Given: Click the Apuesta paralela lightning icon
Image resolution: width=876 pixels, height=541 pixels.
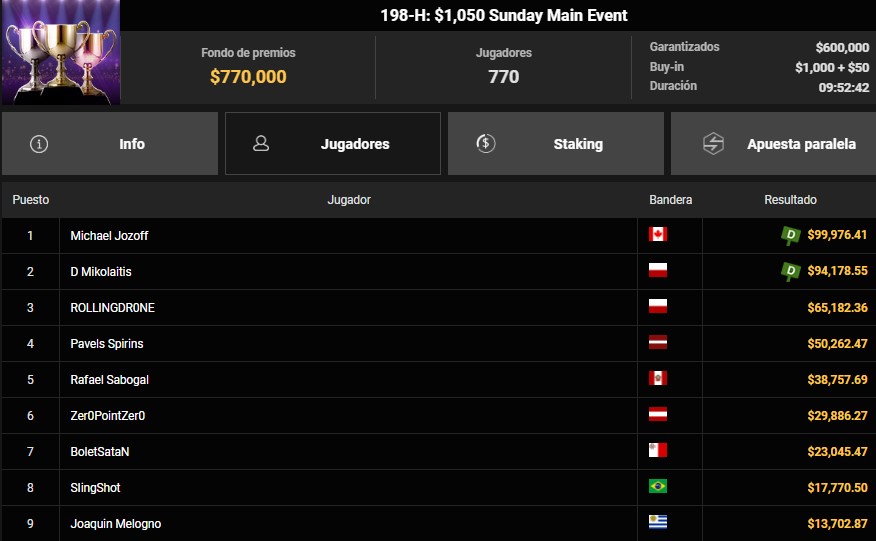Looking at the screenshot, I should click(713, 144).
